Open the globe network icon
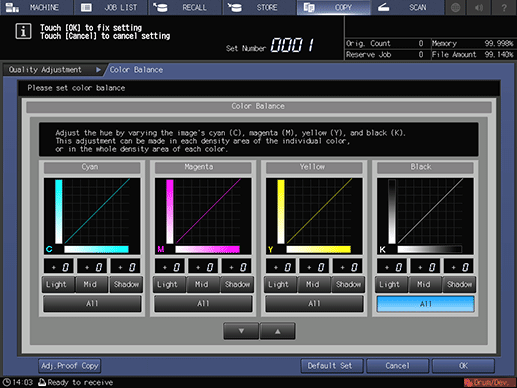Image resolution: width=517 pixels, height=388 pixels. 456,7
